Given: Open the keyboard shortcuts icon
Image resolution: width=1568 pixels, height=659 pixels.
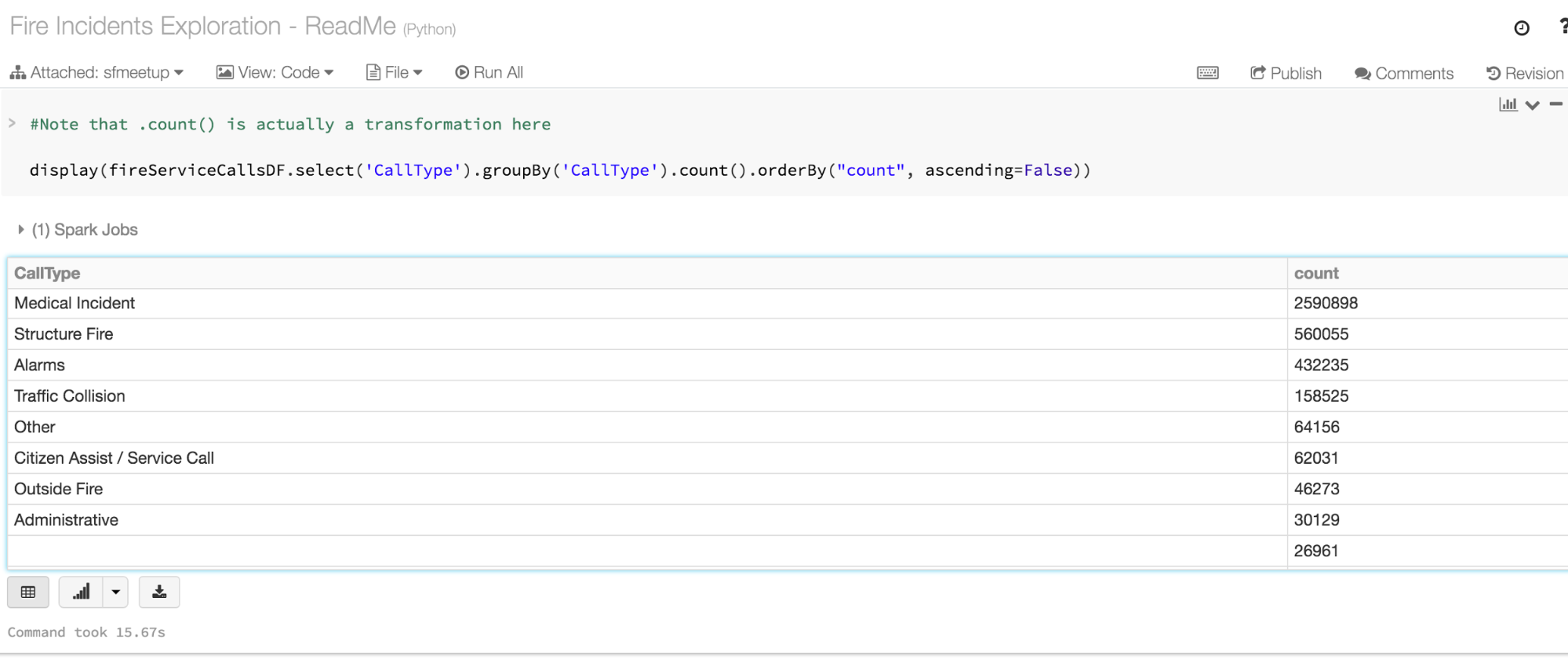Looking at the screenshot, I should click(1207, 73).
